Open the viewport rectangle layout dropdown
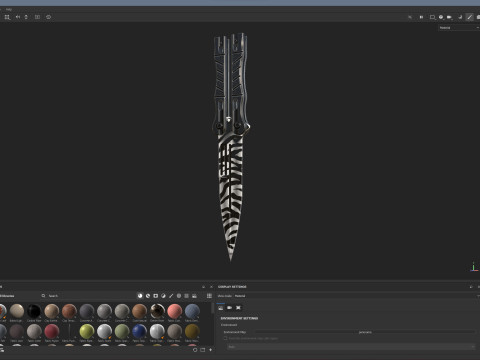Image resolution: width=480 pixels, height=360 pixels. 432,17
